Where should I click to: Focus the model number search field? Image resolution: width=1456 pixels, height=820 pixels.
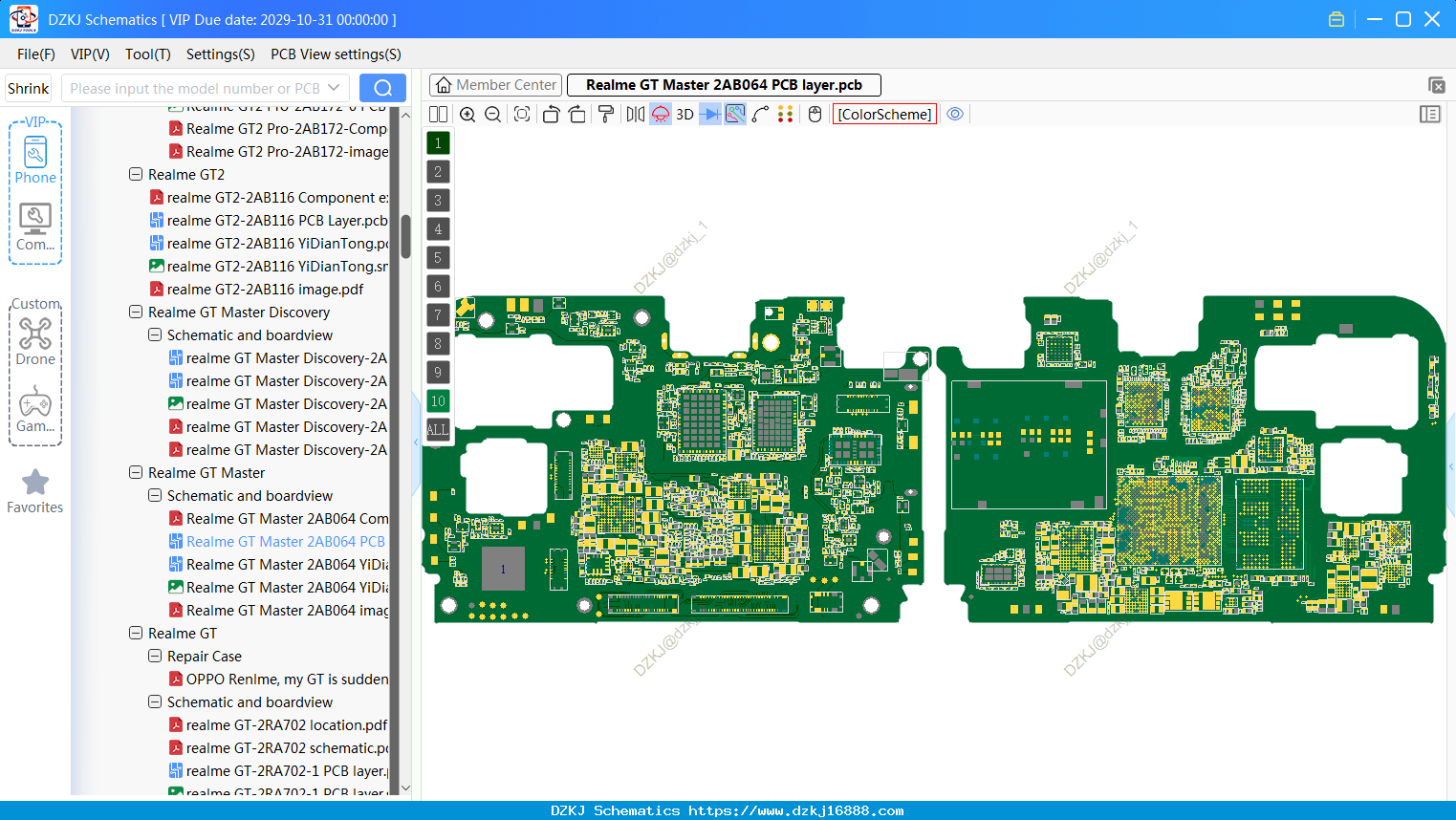pyautogui.click(x=195, y=88)
